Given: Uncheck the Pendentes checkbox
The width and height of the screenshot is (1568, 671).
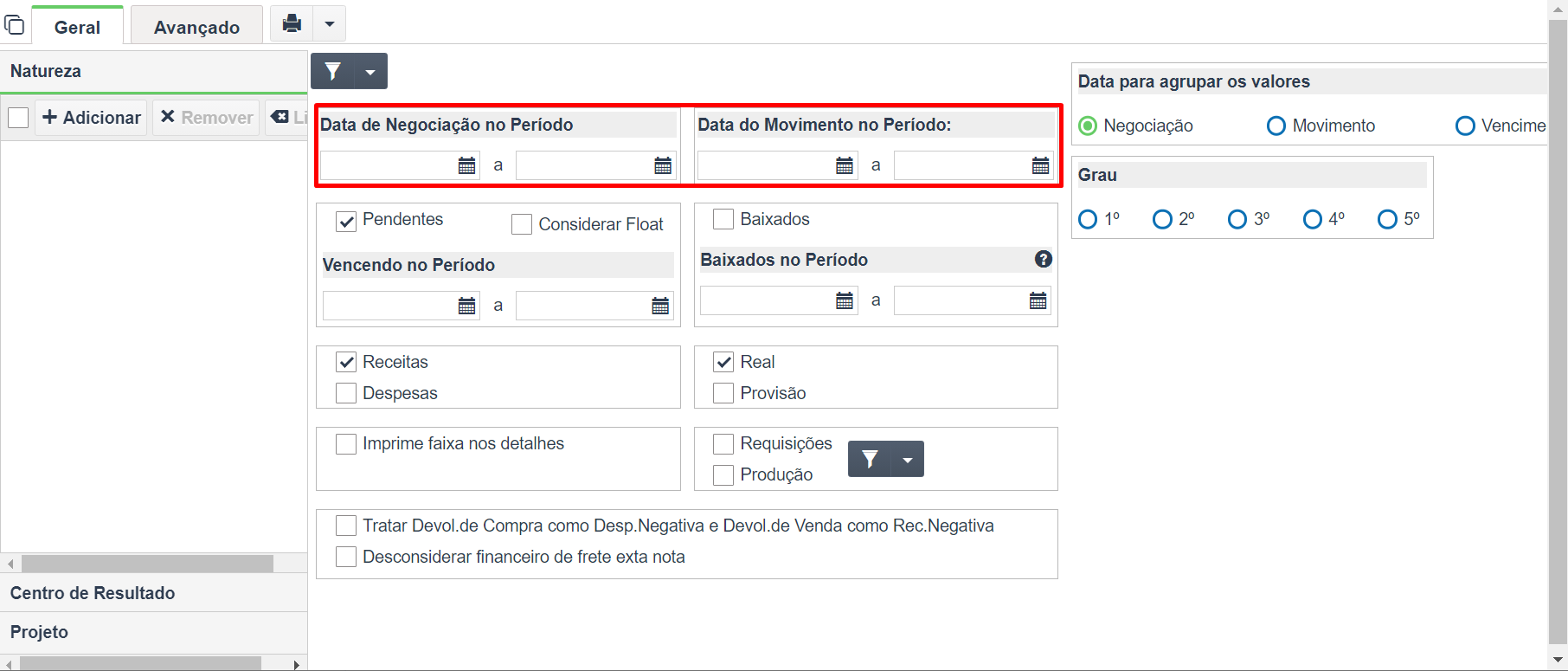Looking at the screenshot, I should (x=346, y=221).
